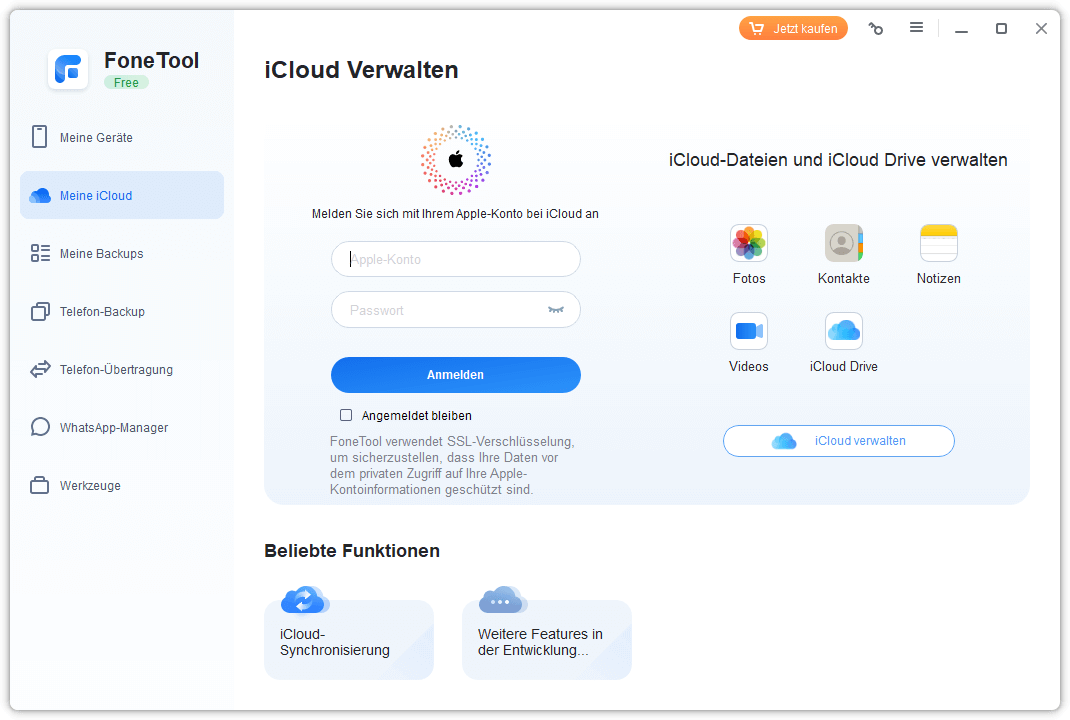Enable the Angemeldet bleiben checkbox
Image resolution: width=1070 pixels, height=720 pixels.
[x=346, y=415]
